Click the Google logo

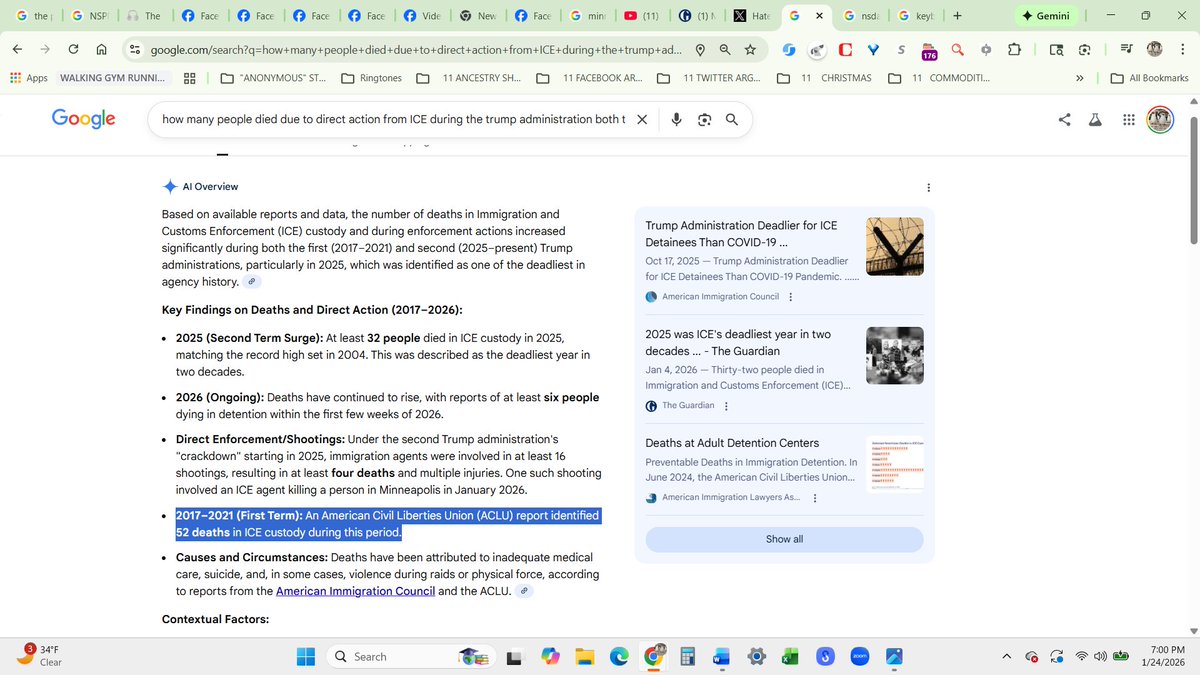pos(84,119)
